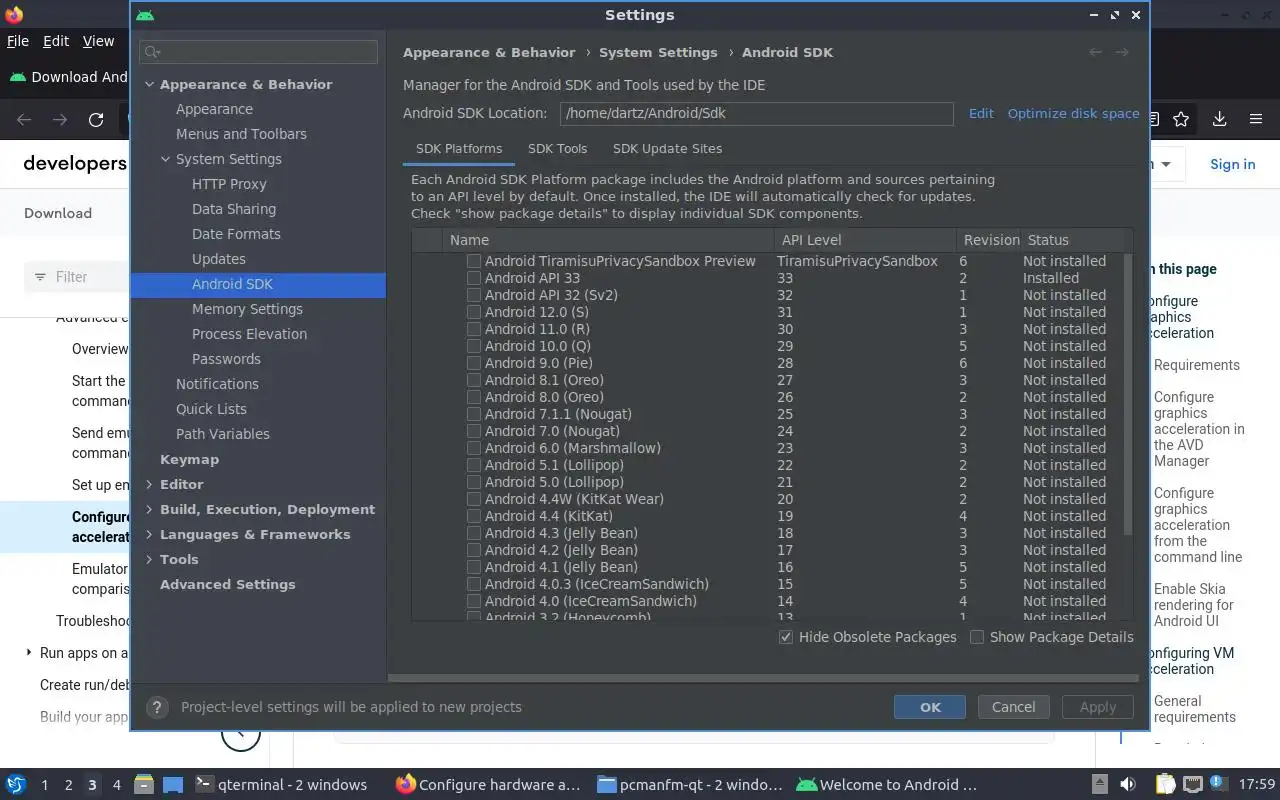Click Sign in on developers page

[x=1232, y=164]
